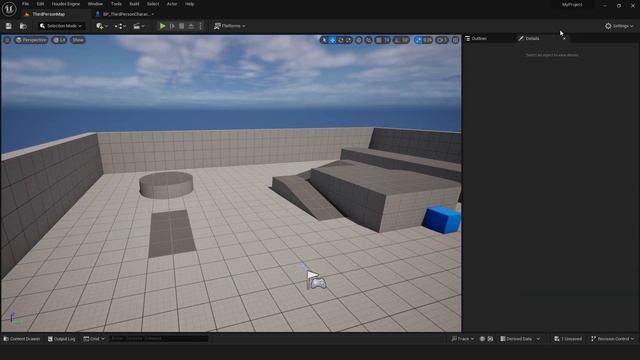Toggle scale snapping in the viewport
640x360 pixels.
(418, 40)
